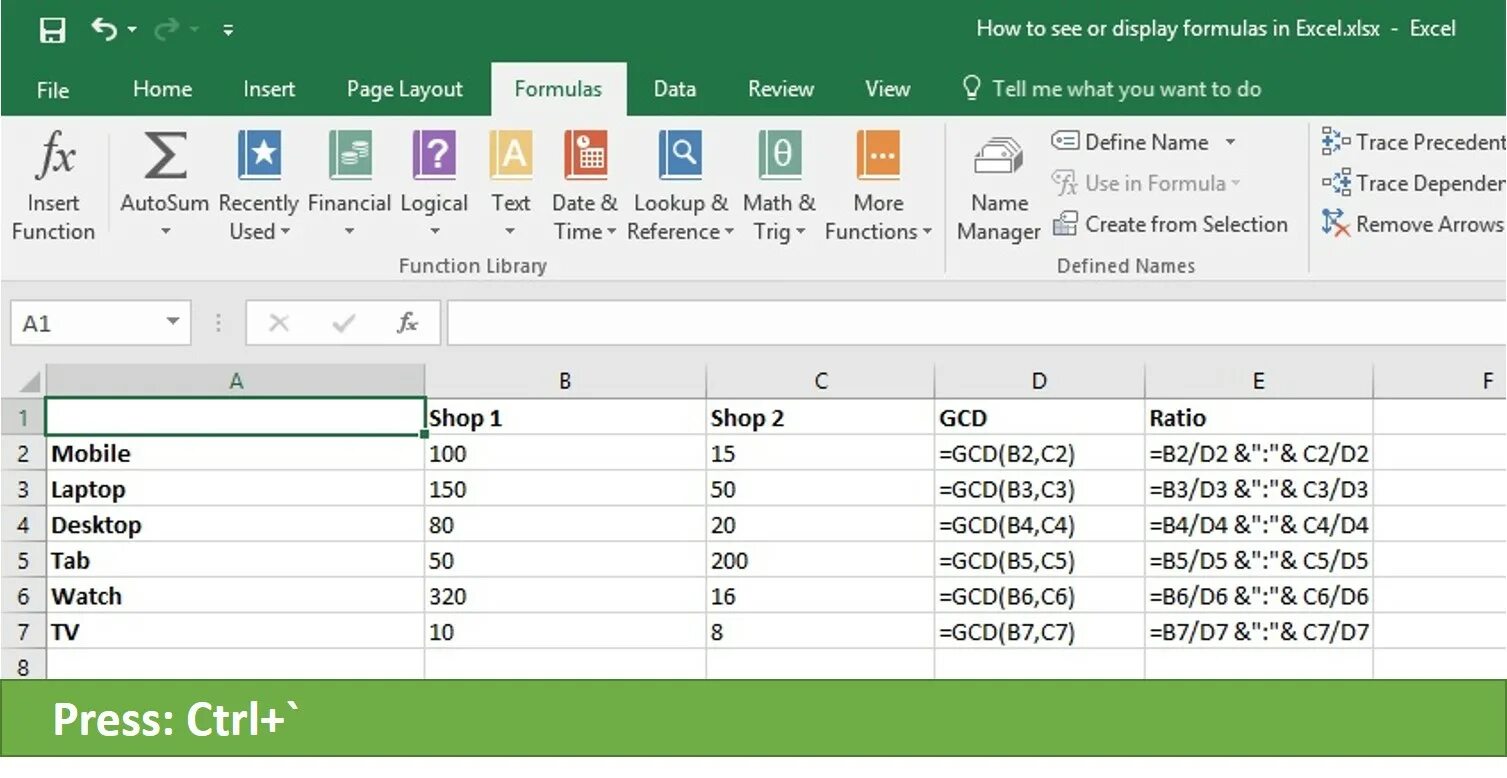1507x778 pixels.
Task: Select the =GCD(B2,C2) cell
Action: click(x=1040, y=454)
